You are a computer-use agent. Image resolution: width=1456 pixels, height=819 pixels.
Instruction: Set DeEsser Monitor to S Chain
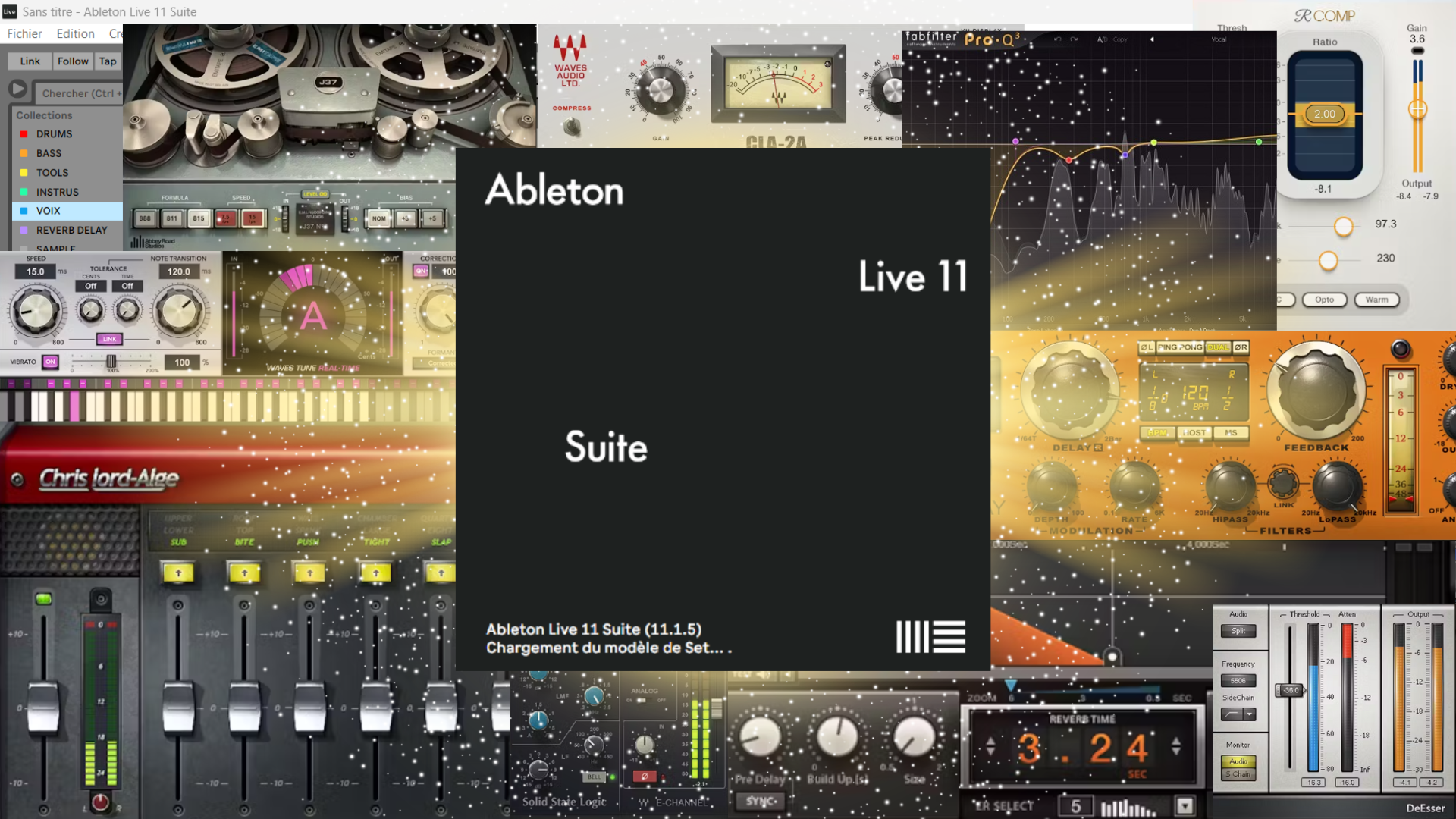click(1238, 774)
